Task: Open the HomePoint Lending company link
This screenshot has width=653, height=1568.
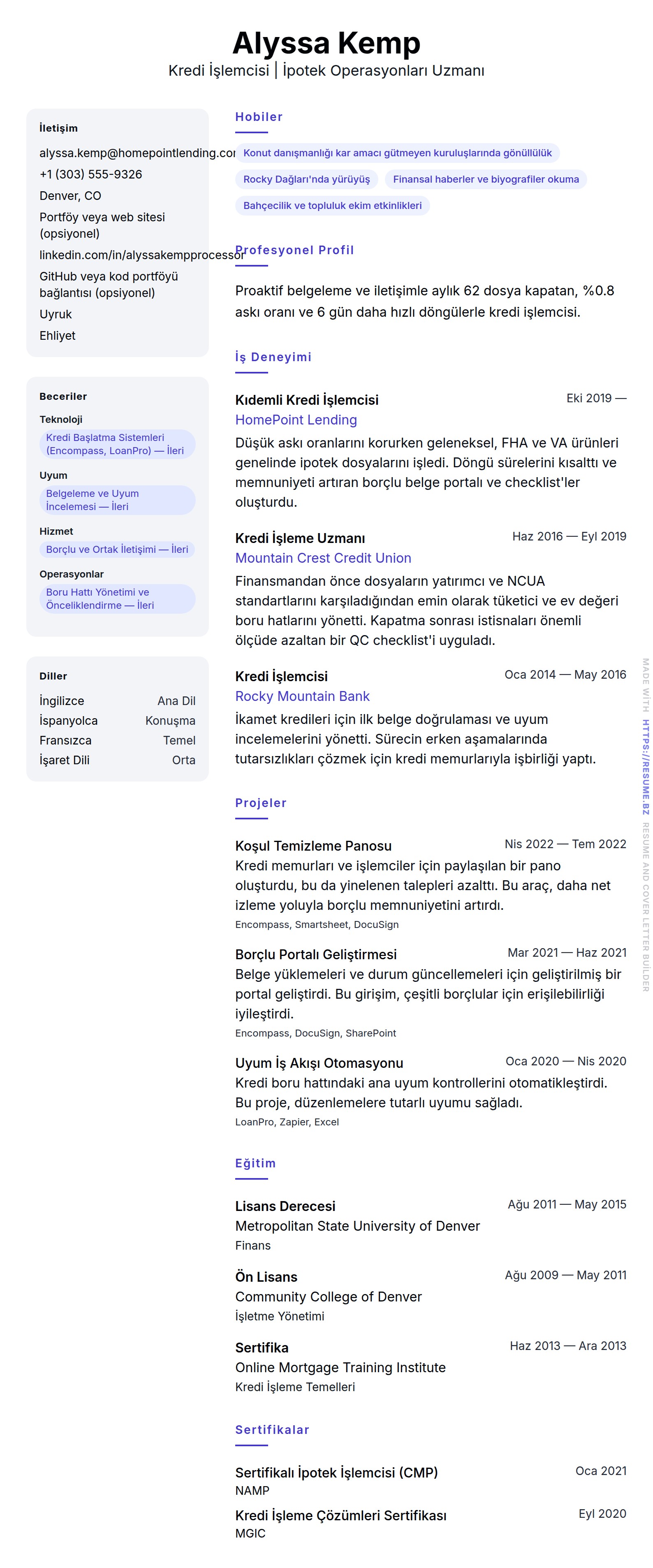Action: tap(296, 420)
